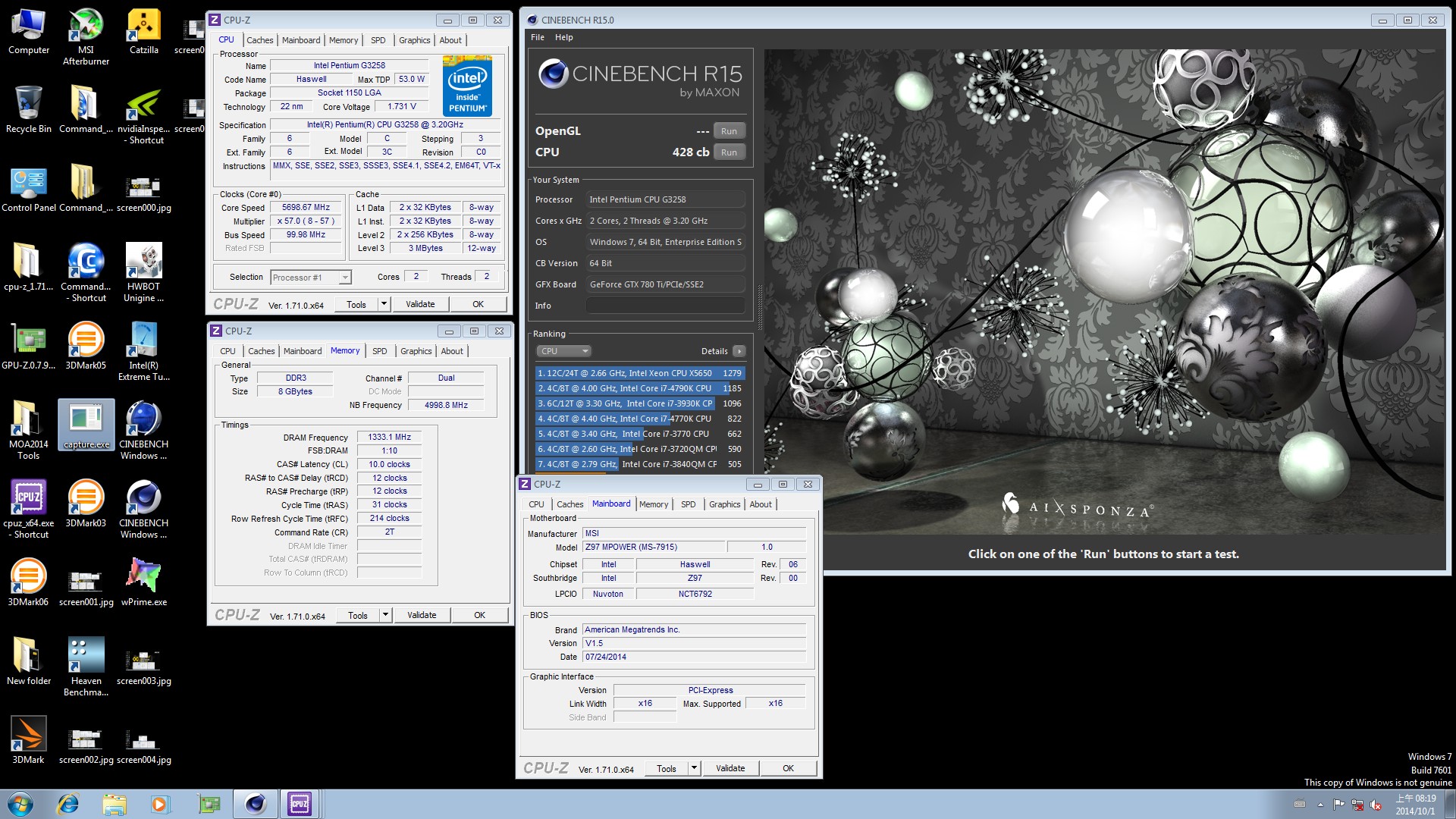Show hidden system tray icons
The height and width of the screenshot is (819, 1456).
[1320, 805]
